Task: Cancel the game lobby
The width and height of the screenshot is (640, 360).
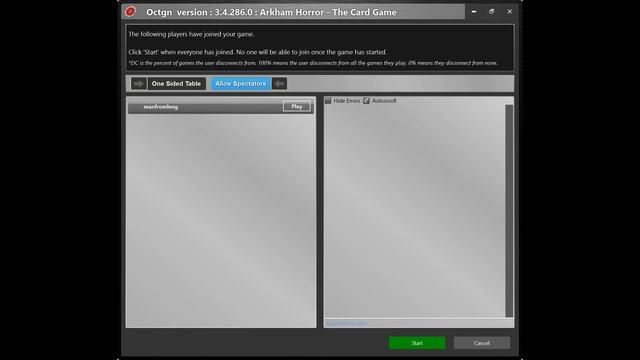Action: click(482, 343)
